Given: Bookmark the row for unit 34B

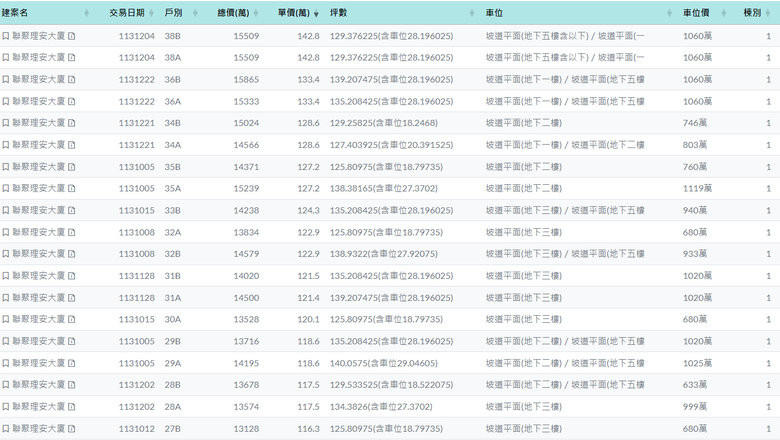Looking at the screenshot, I should coord(5,123).
